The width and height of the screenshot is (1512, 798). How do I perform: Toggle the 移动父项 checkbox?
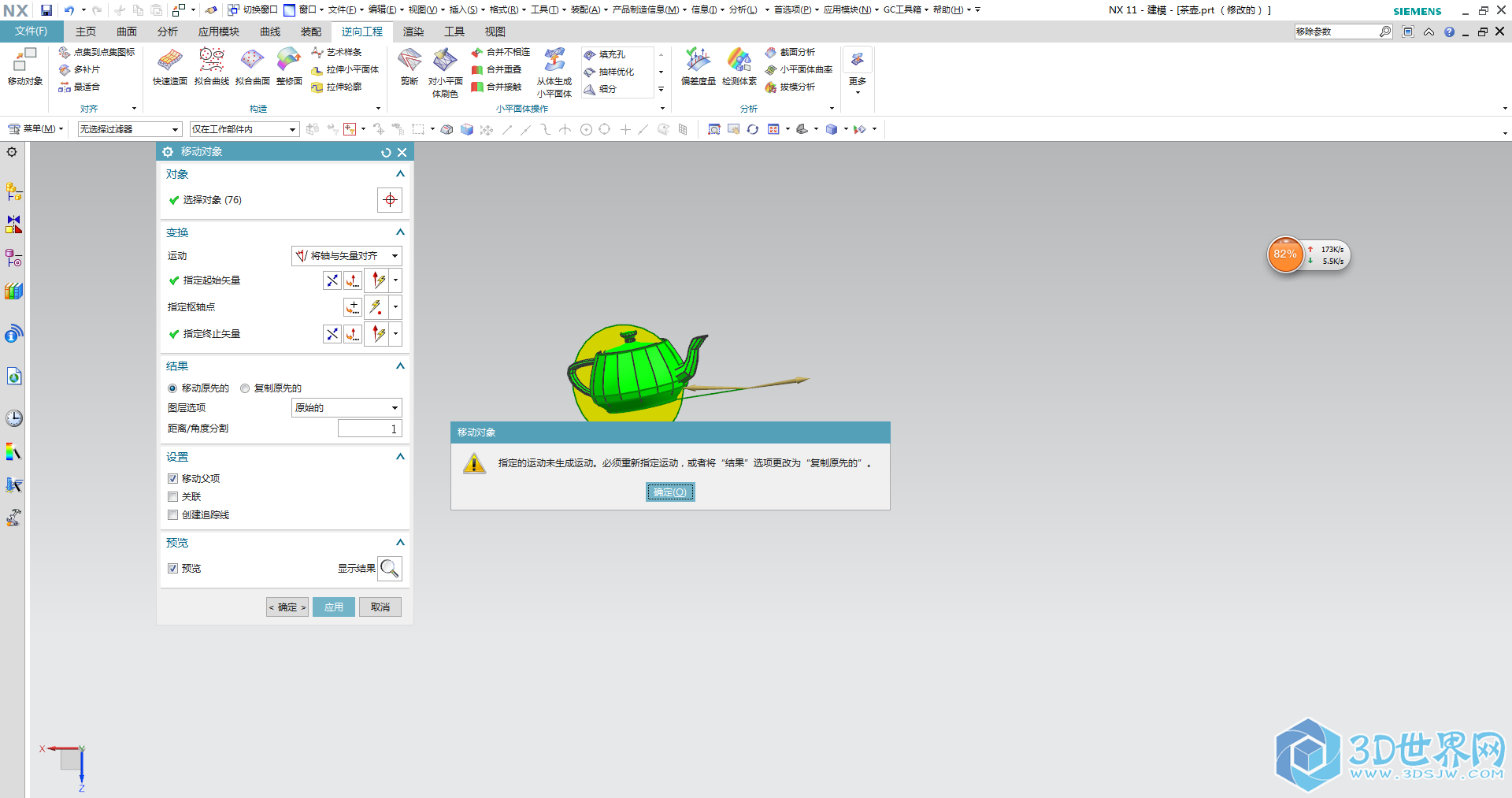pos(172,479)
